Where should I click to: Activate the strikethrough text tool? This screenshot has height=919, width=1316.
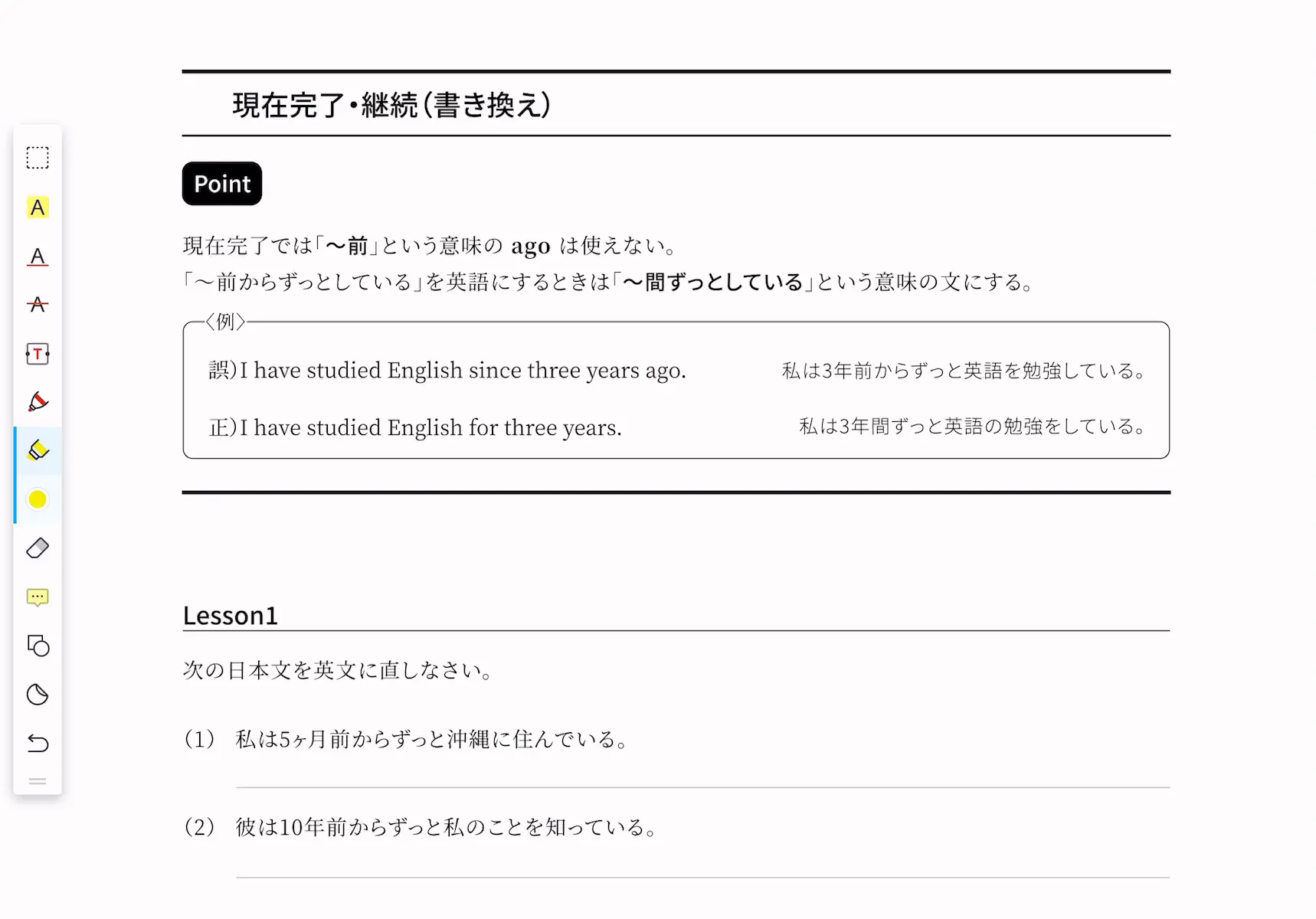[38, 305]
